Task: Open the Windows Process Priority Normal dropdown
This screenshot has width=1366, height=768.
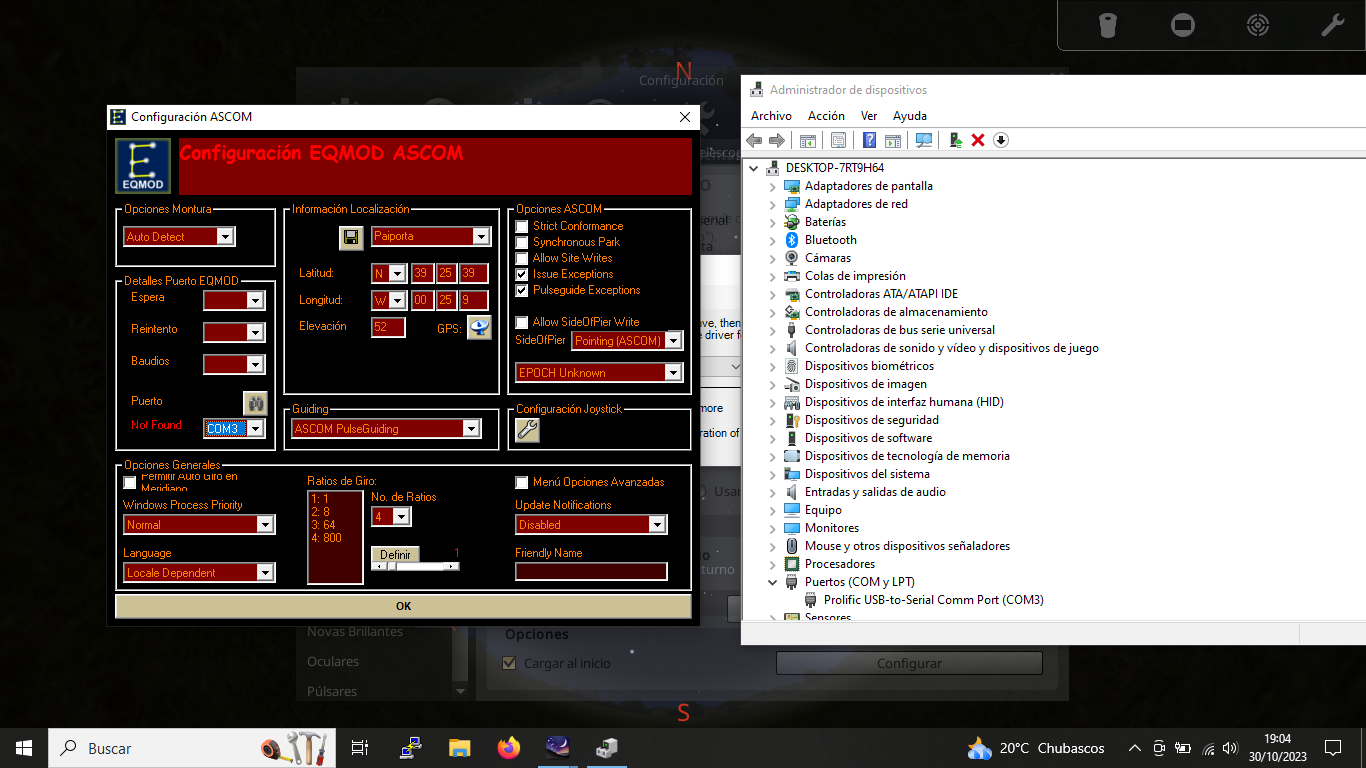Action: click(265, 525)
